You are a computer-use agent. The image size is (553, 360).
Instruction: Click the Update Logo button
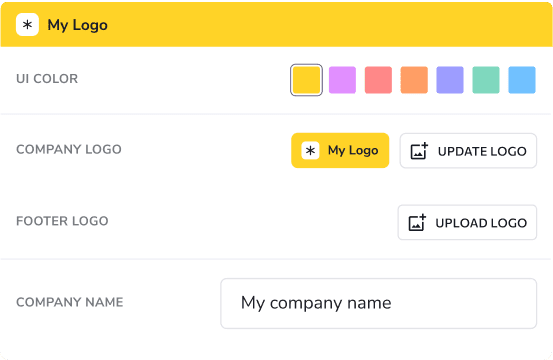coord(468,151)
